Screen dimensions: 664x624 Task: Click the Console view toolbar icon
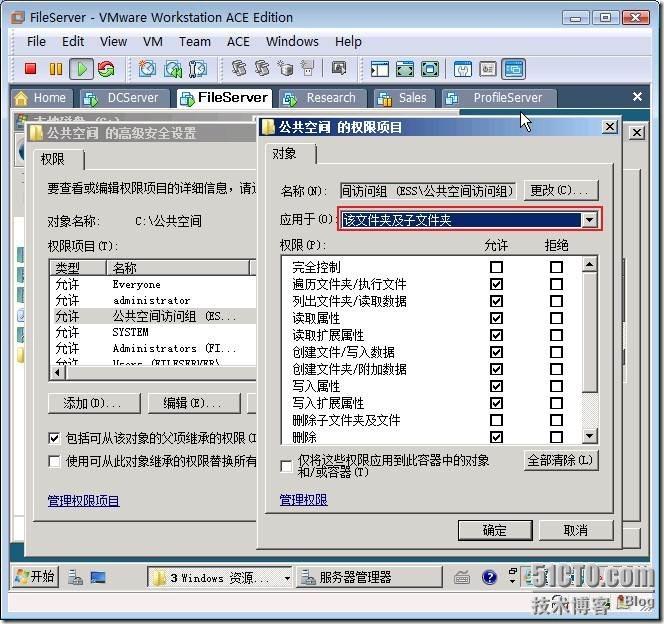[x=514, y=69]
